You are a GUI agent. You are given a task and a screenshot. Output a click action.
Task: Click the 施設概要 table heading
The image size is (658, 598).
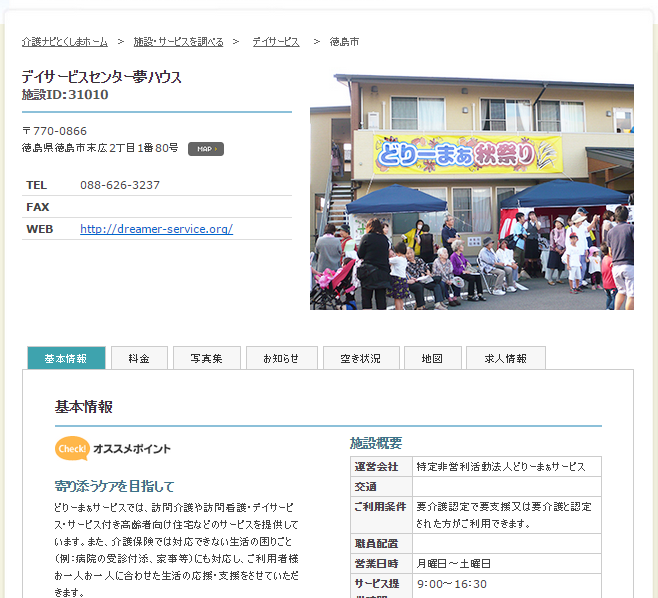click(376, 443)
